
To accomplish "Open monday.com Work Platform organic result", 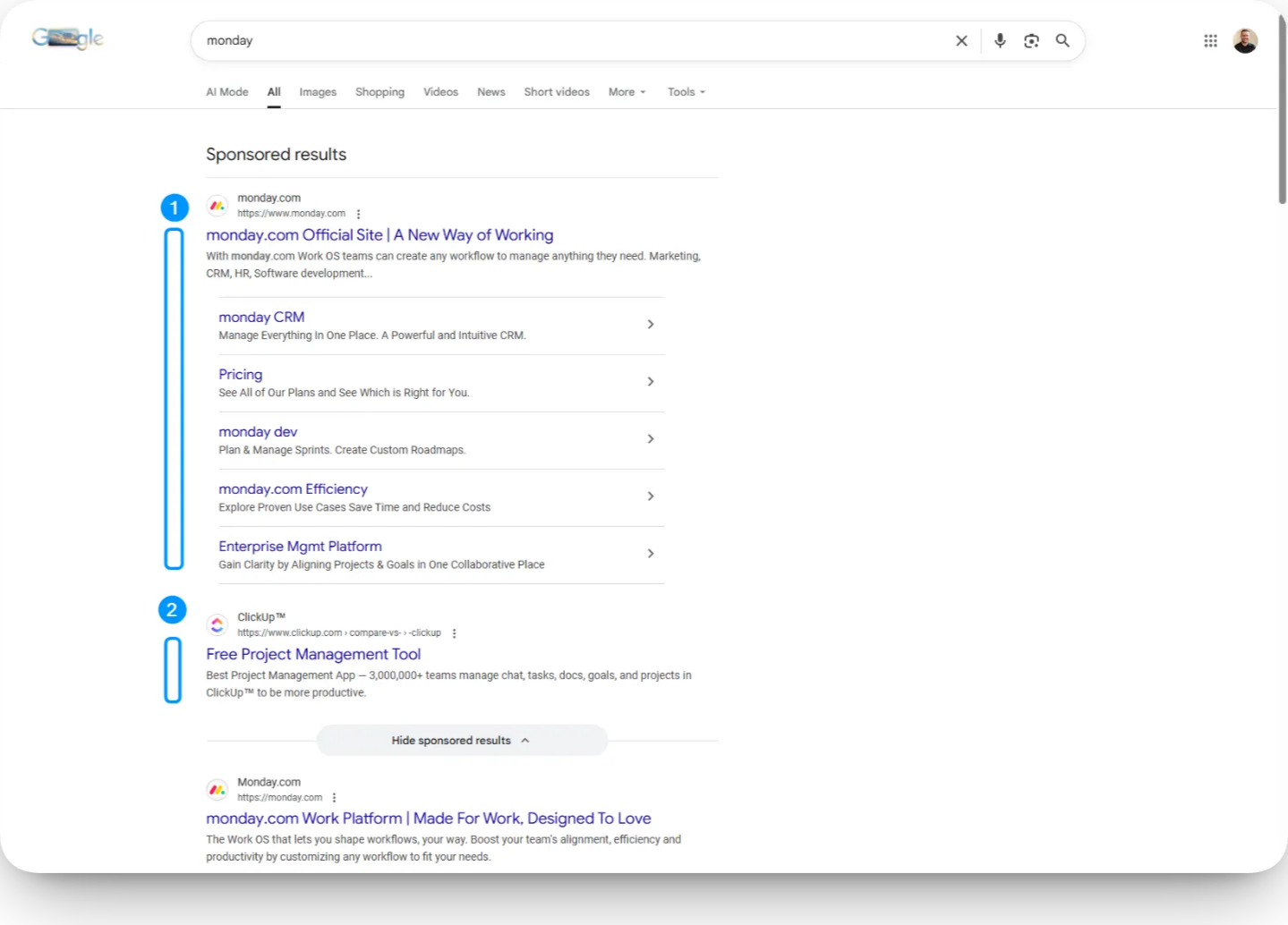I will click(x=429, y=819).
